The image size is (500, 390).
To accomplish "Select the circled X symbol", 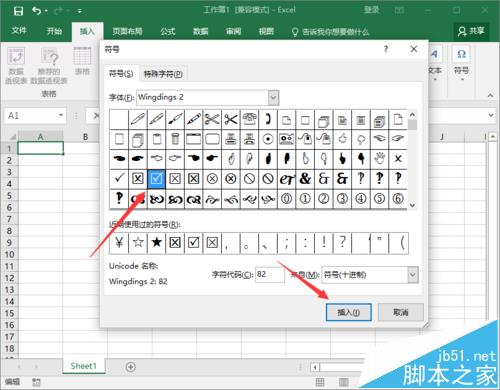I will 212,179.
